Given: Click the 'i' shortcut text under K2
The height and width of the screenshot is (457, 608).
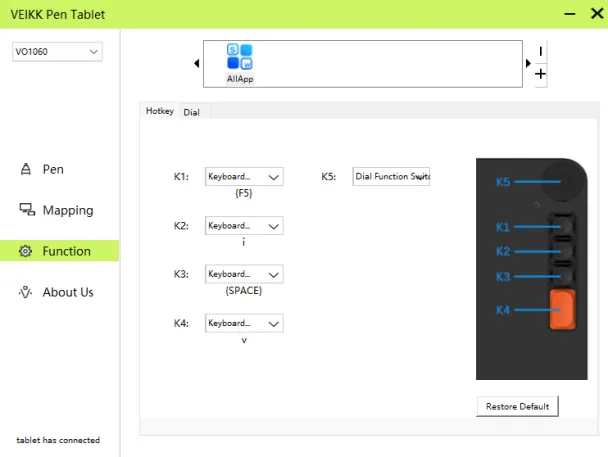Looking at the screenshot, I should point(244,242).
